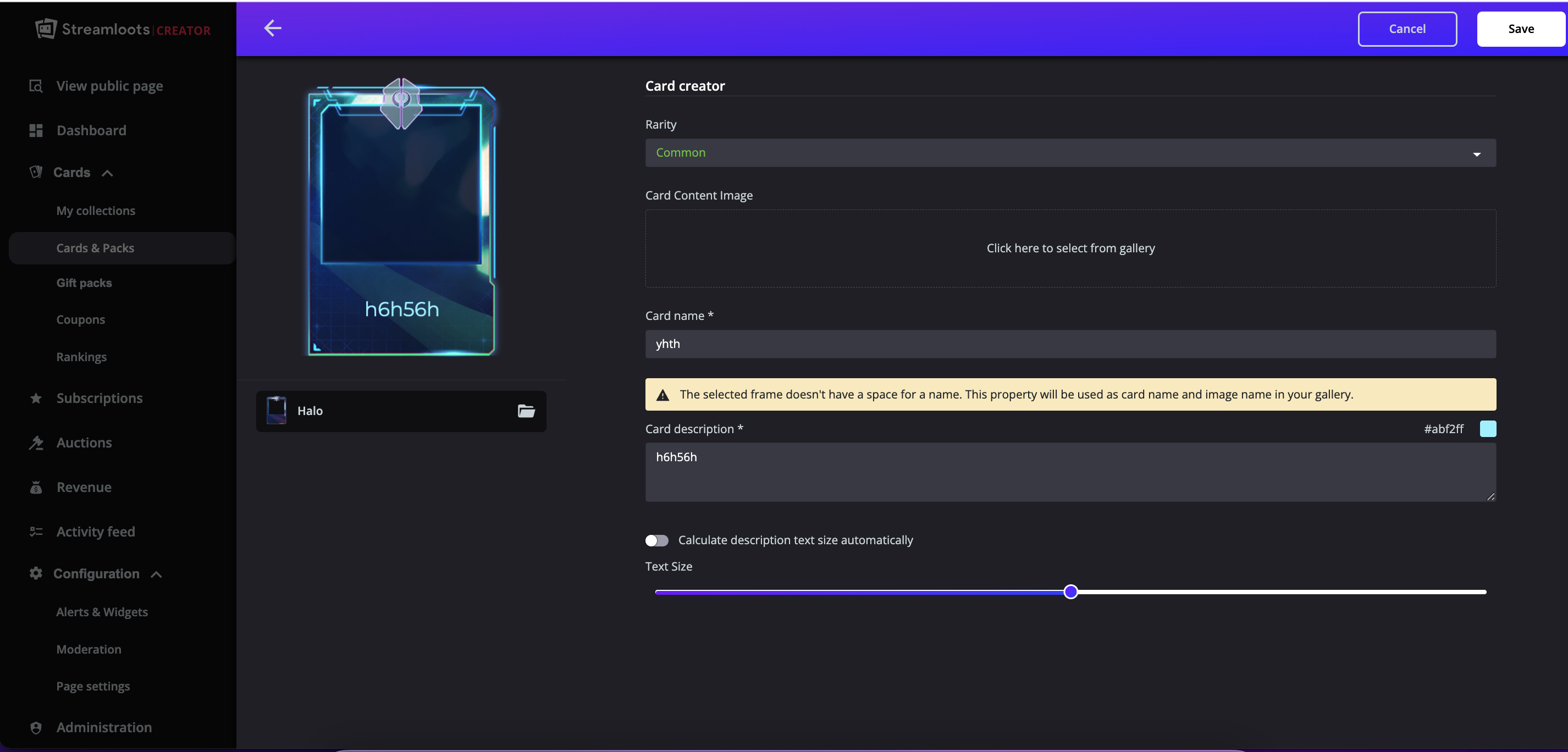Open My collections

tap(96, 211)
